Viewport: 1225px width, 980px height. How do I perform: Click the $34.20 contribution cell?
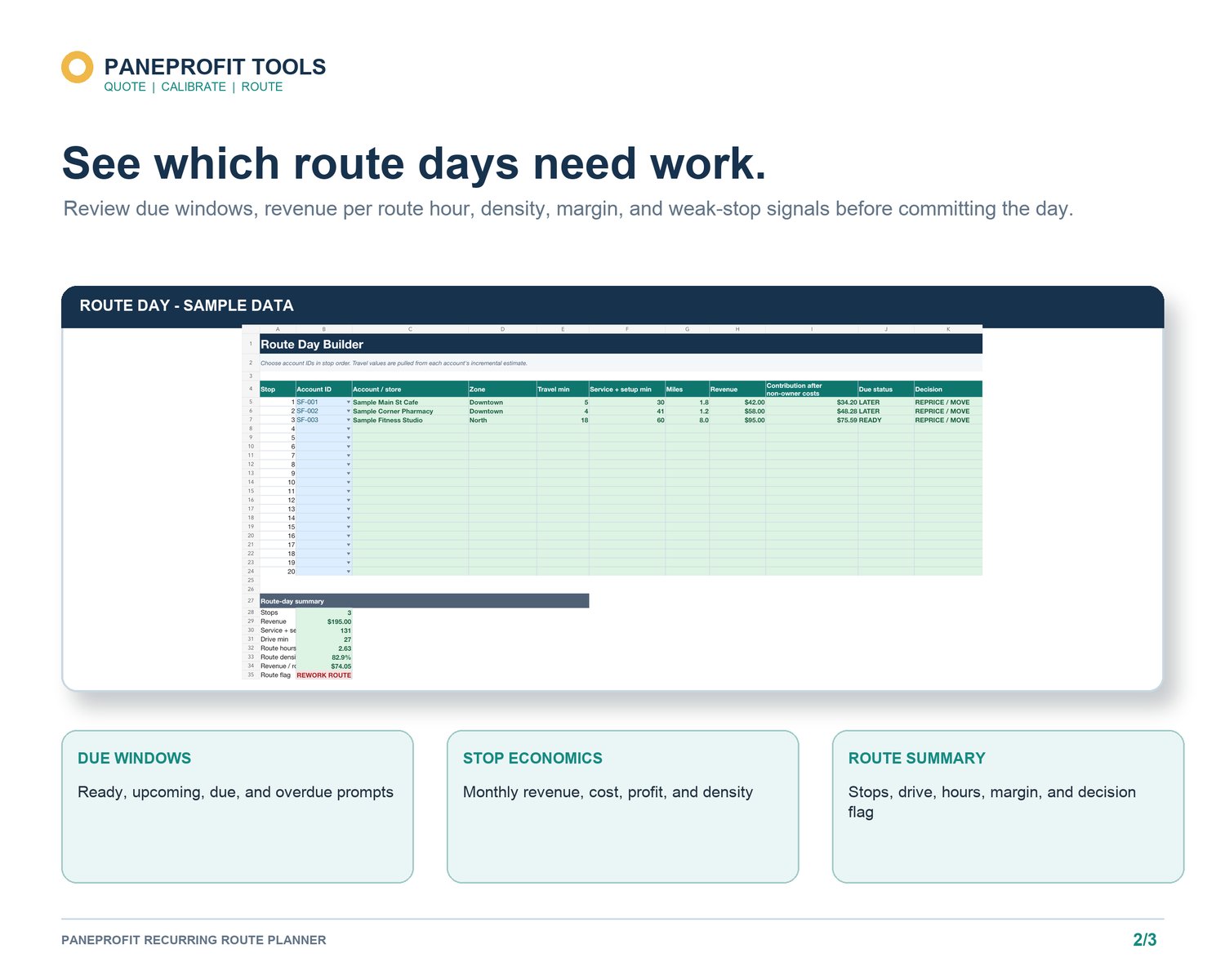pos(811,402)
